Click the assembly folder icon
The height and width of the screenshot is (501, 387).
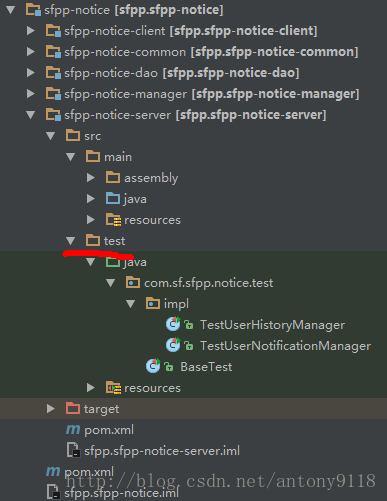coord(113,178)
